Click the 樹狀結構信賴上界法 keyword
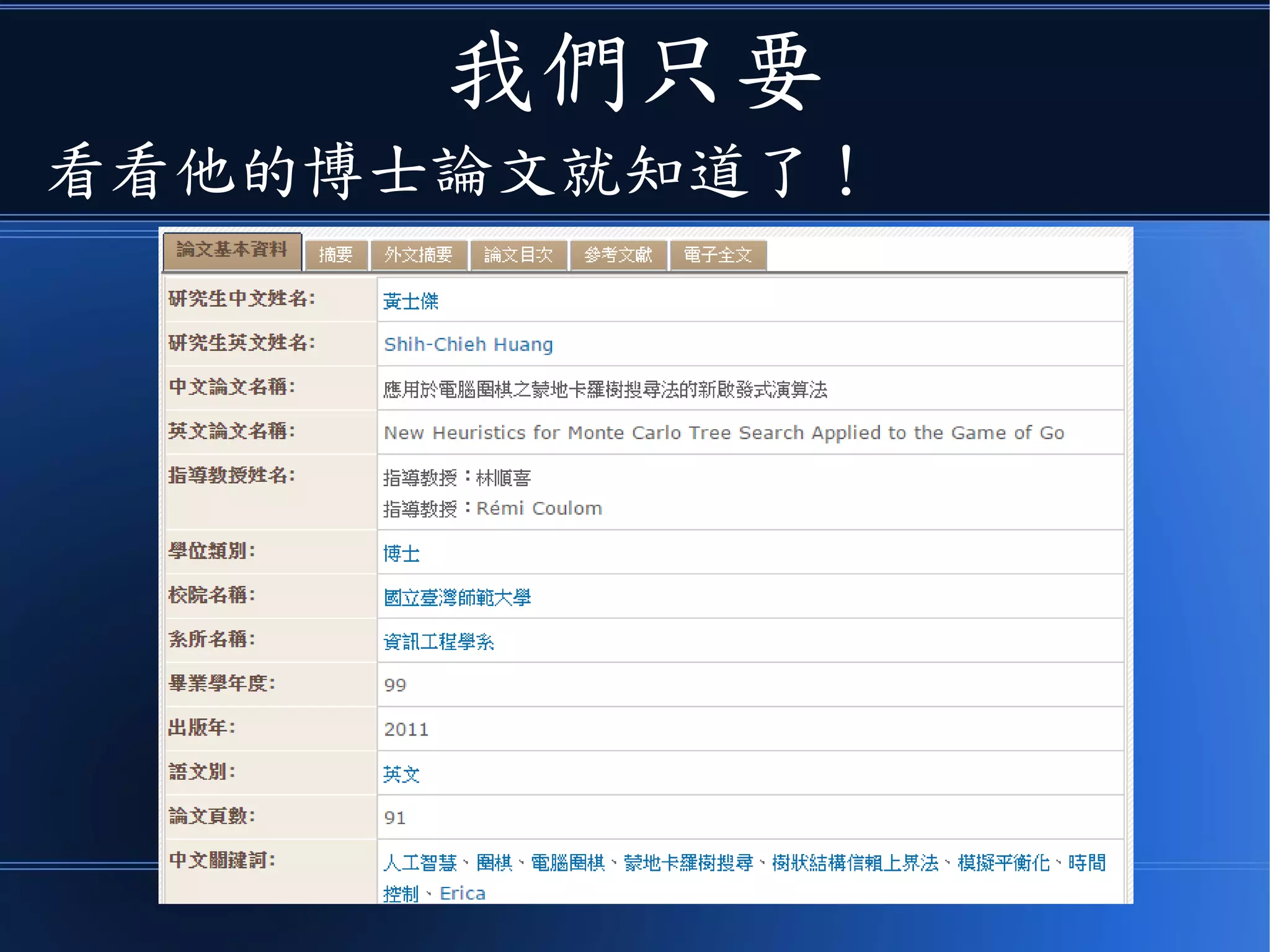 855,863
